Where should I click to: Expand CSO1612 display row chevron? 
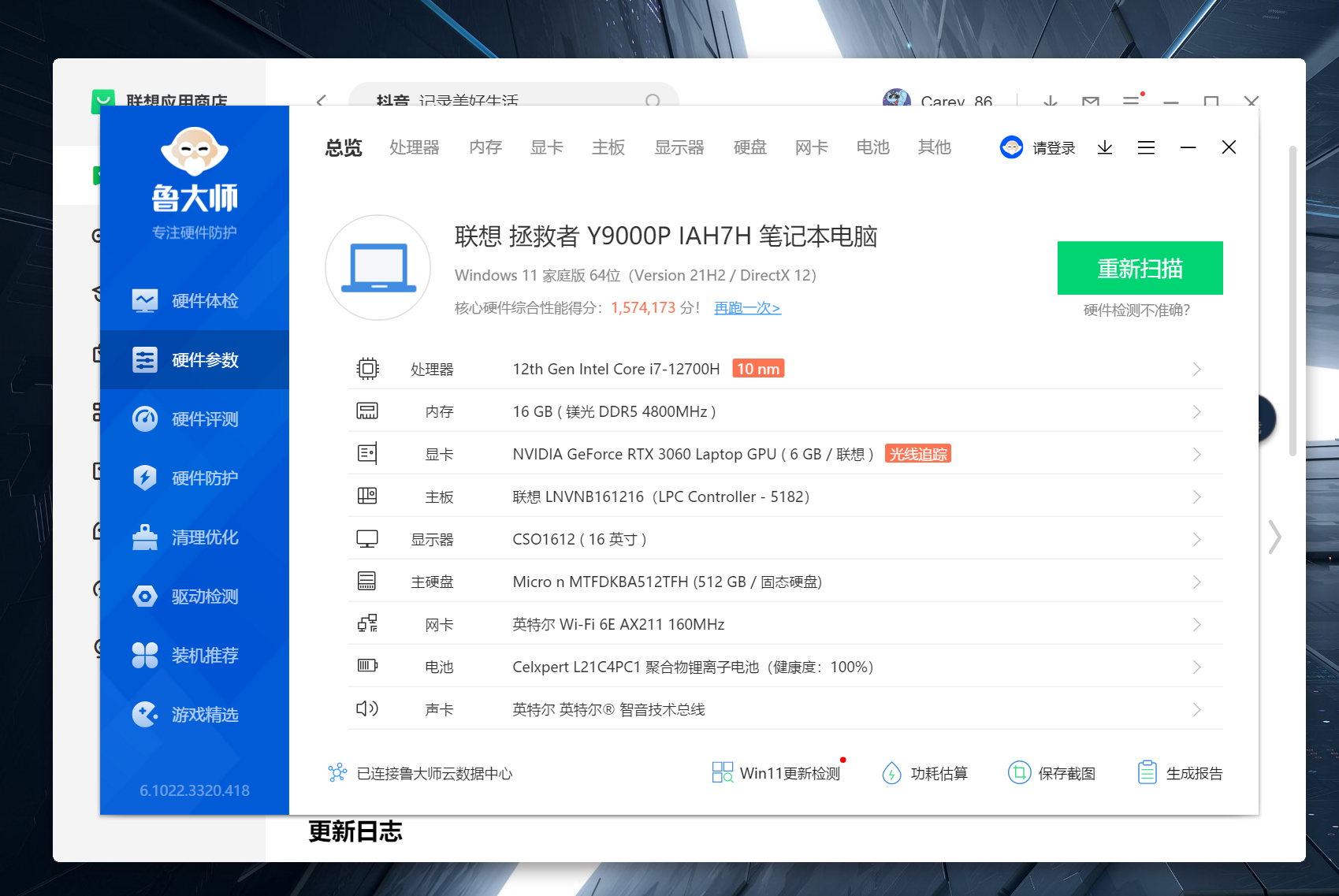pos(1196,539)
